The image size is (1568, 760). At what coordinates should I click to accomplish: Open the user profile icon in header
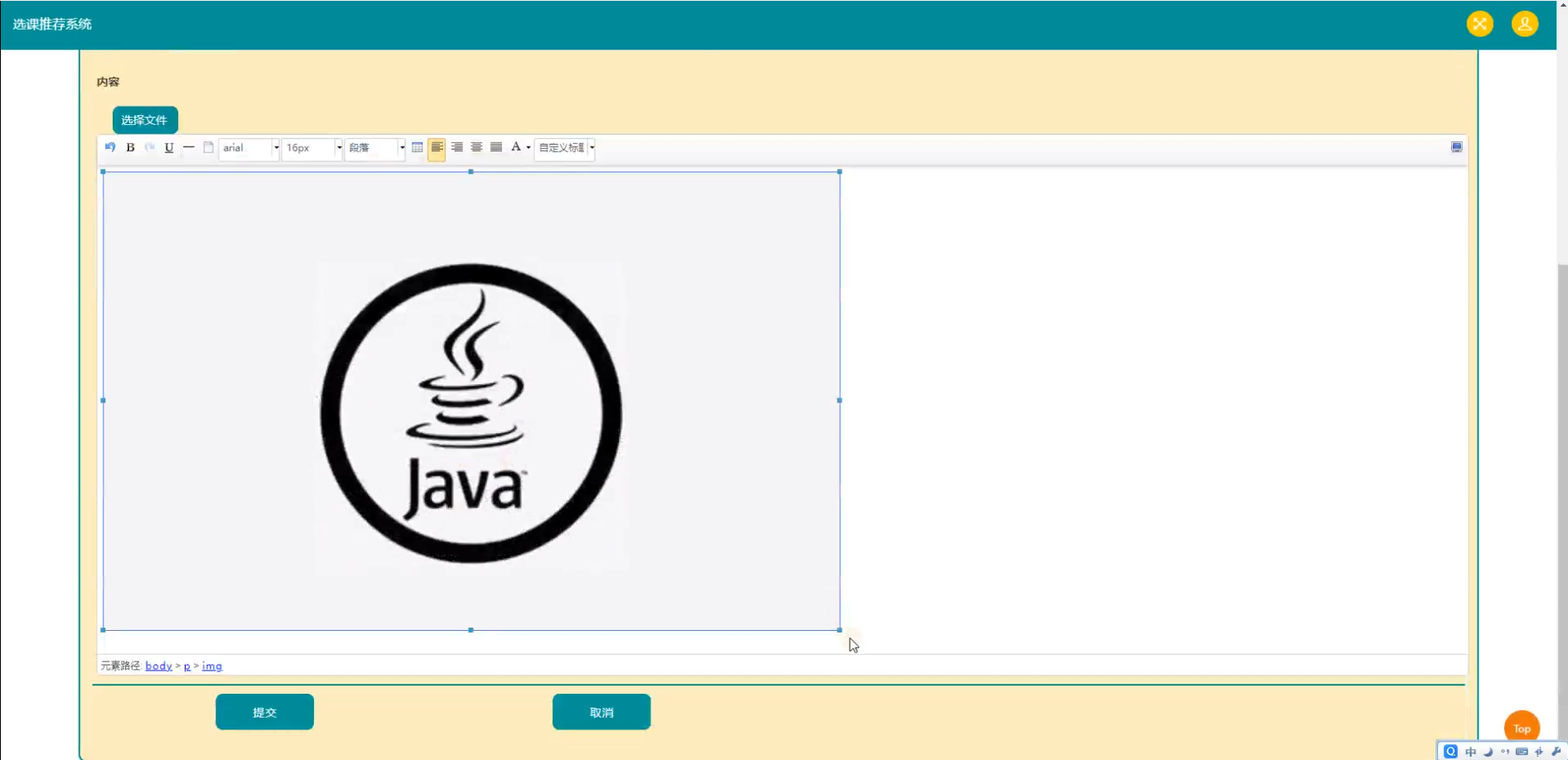1524,23
